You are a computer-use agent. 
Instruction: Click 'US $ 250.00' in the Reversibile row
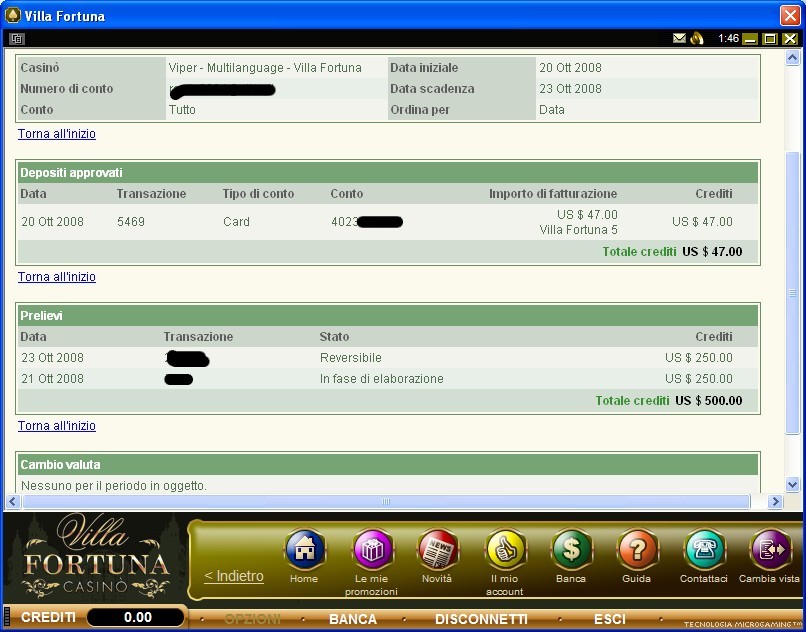point(699,358)
